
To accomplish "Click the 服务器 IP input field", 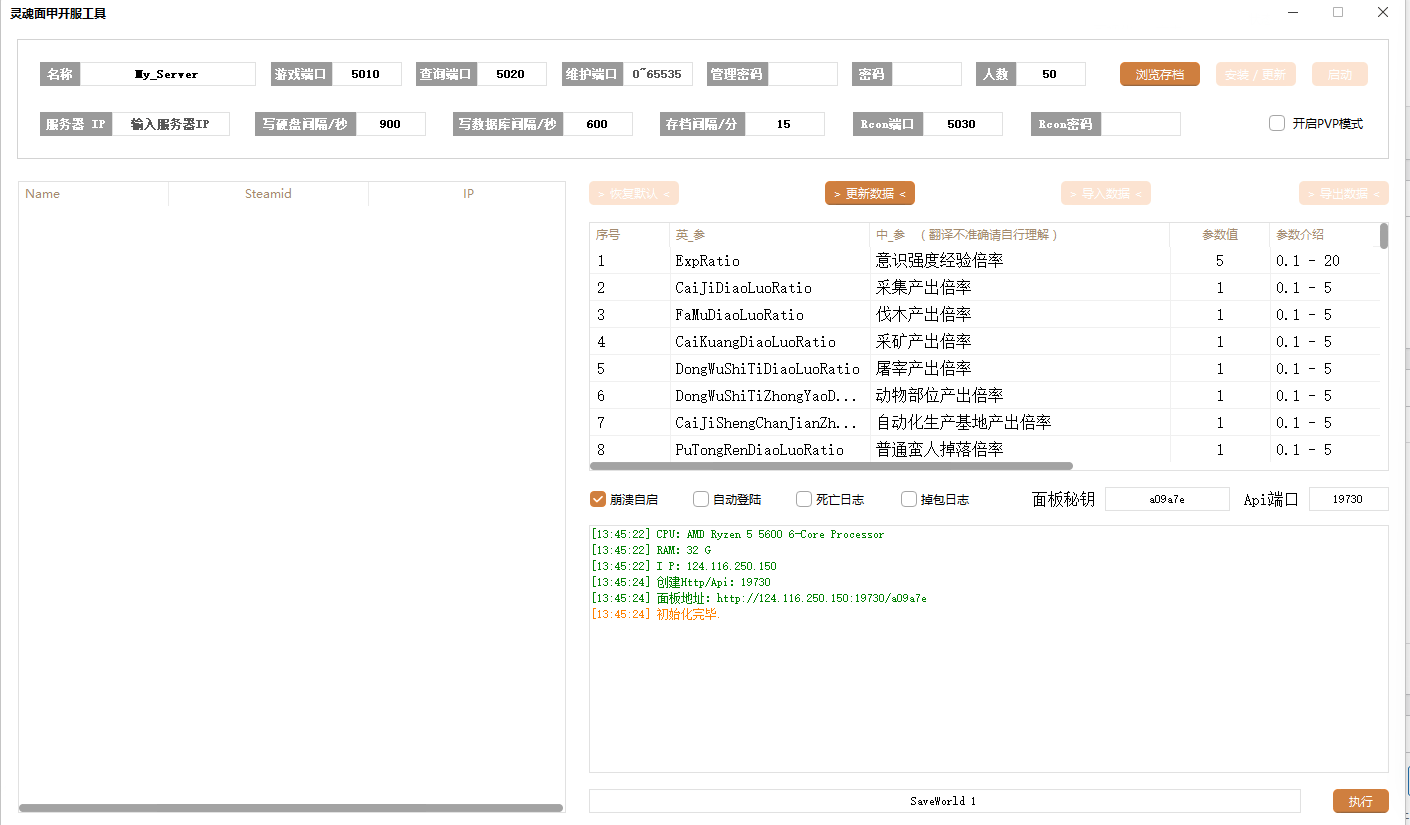I will click(170, 124).
